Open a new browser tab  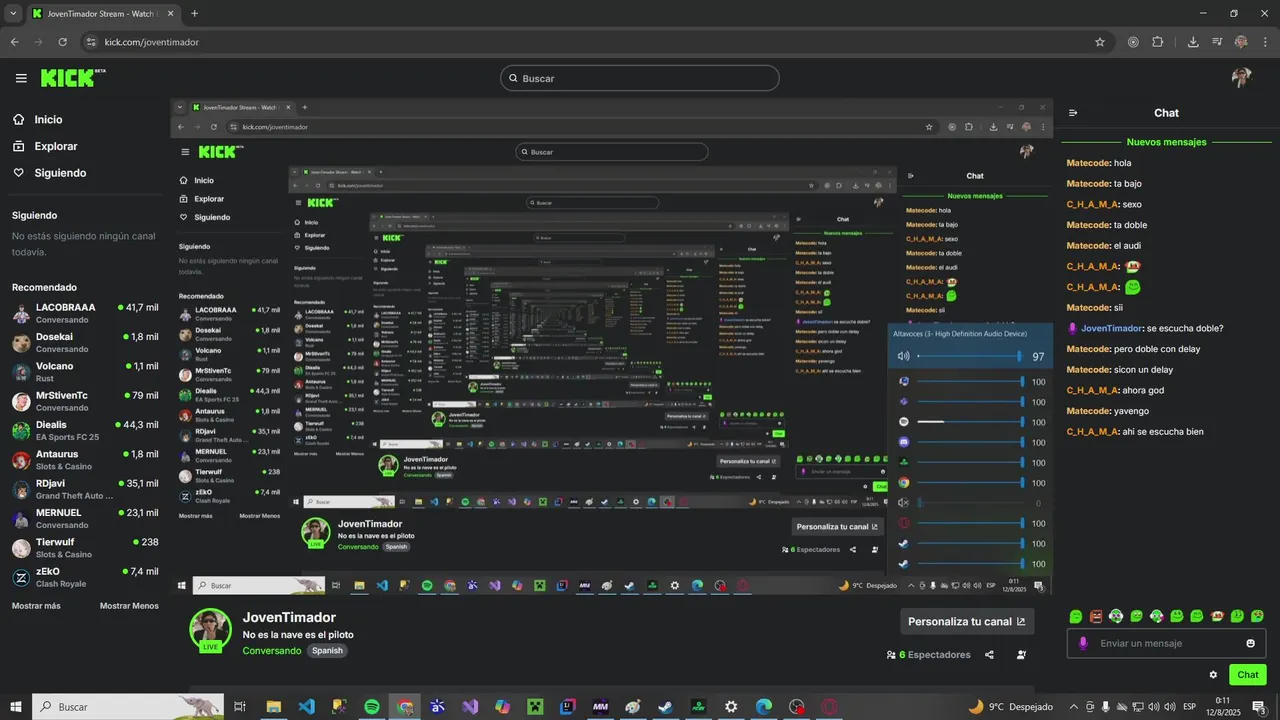pos(194,13)
